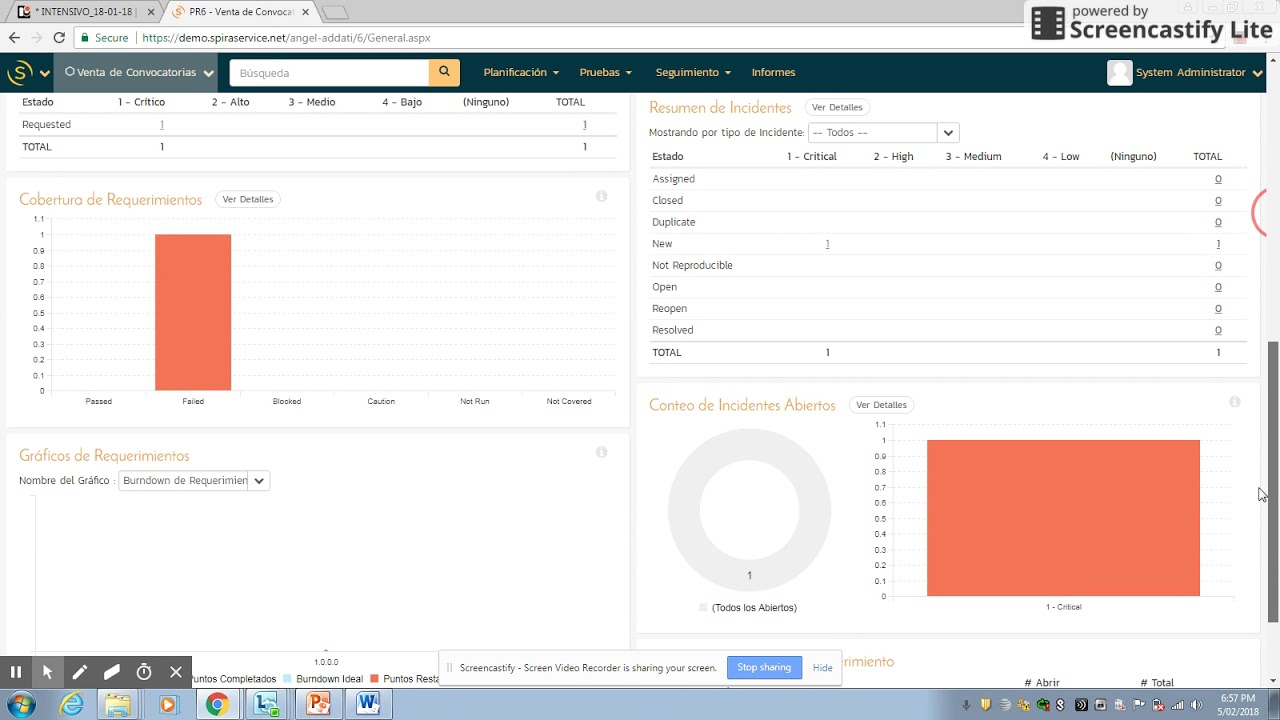Click the New incidents critical count link

(827, 244)
